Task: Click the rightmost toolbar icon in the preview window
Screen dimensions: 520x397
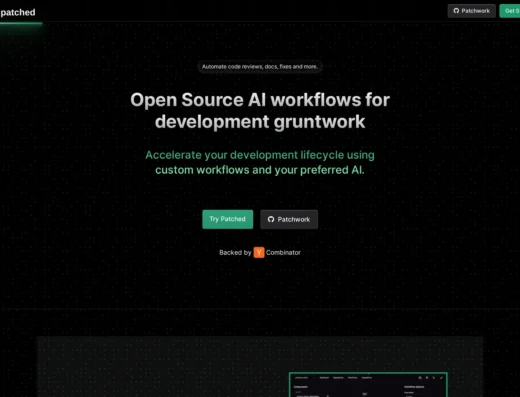Action: tap(441, 378)
